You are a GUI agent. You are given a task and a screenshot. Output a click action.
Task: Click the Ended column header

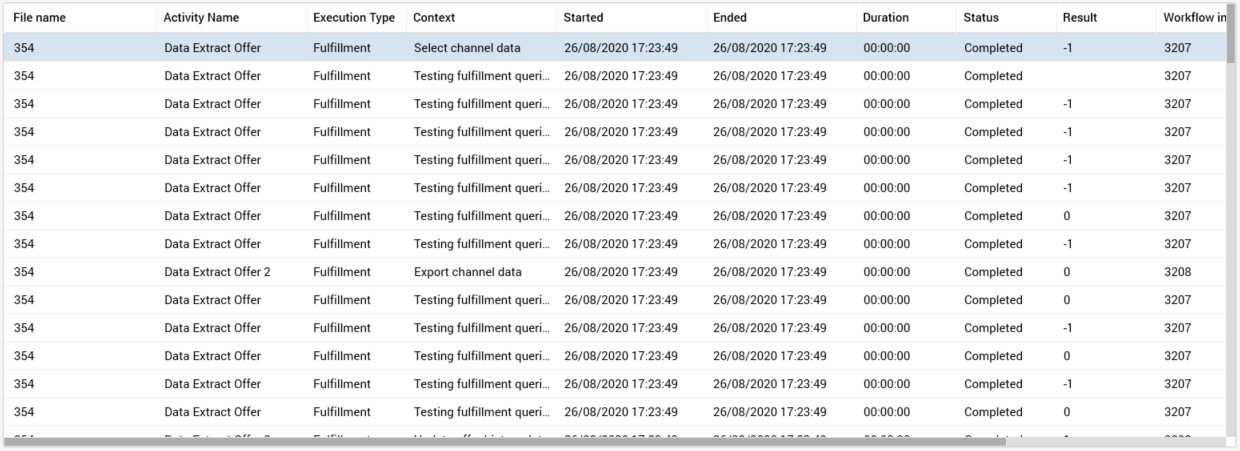pyautogui.click(x=730, y=18)
